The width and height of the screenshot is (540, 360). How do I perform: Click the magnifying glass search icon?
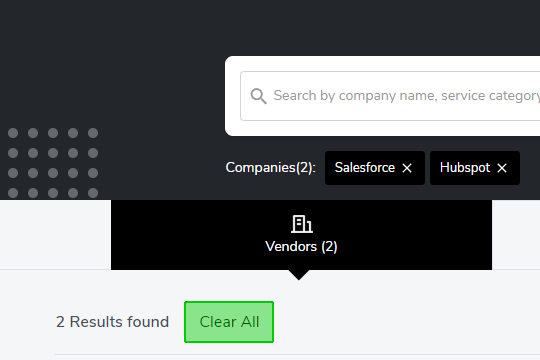pyautogui.click(x=258, y=96)
